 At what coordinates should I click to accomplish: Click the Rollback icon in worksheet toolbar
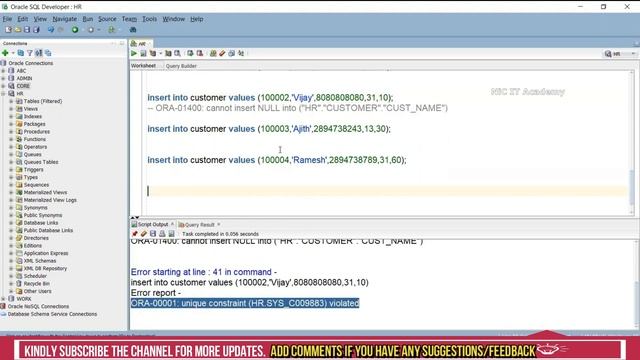200,53
